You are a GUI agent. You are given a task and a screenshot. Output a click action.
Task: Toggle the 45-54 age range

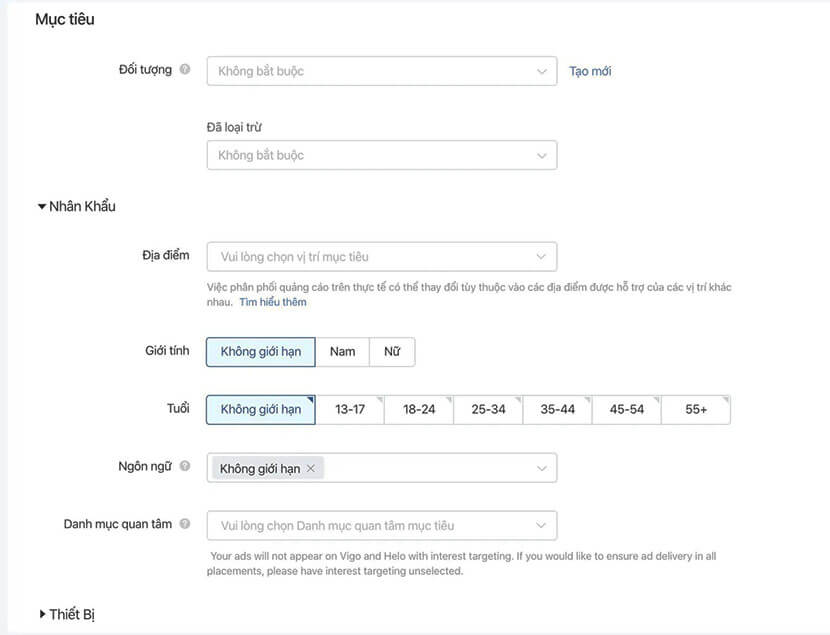(626, 410)
